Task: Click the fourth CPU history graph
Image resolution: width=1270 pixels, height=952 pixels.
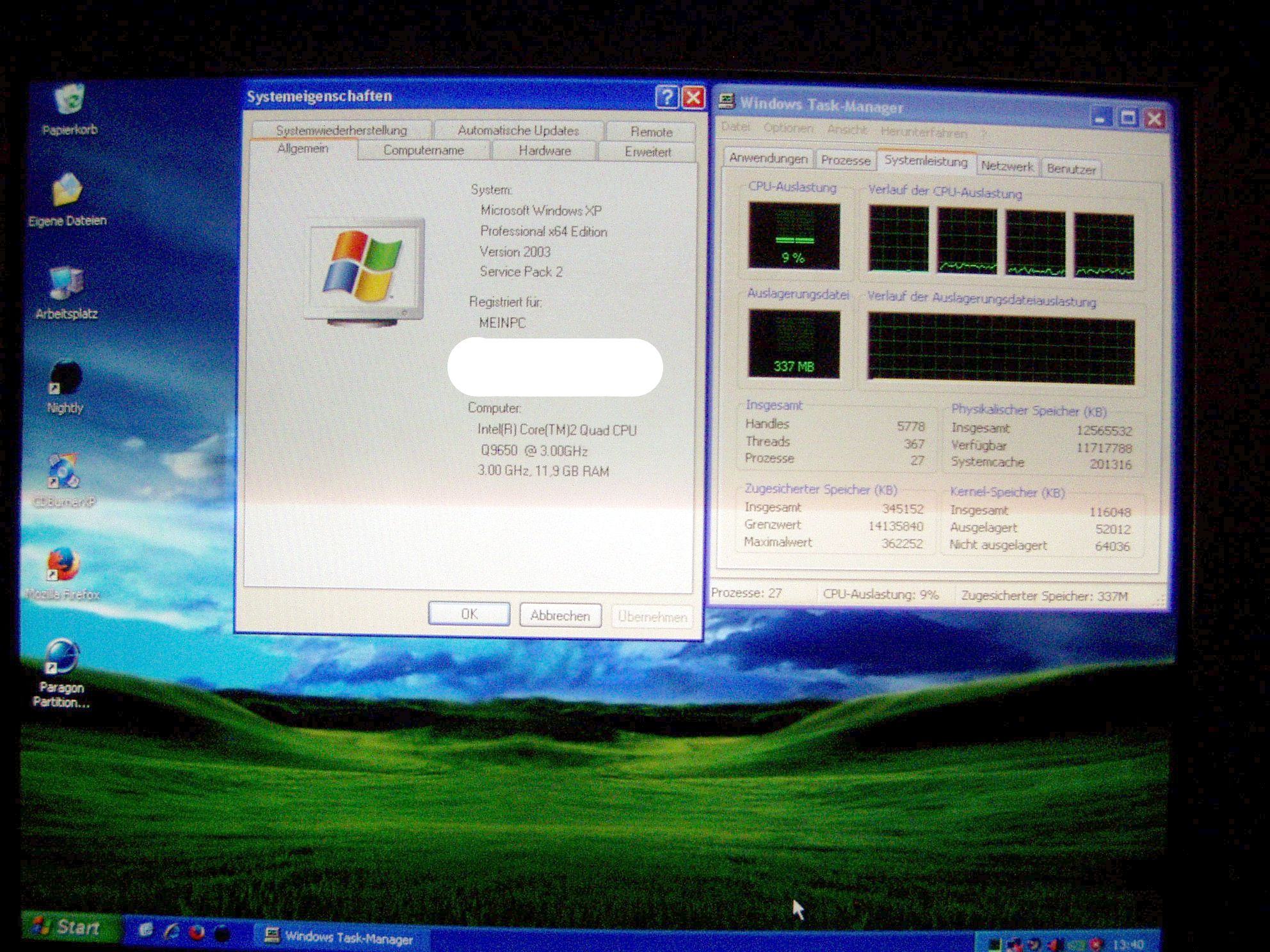Action: (1104, 247)
